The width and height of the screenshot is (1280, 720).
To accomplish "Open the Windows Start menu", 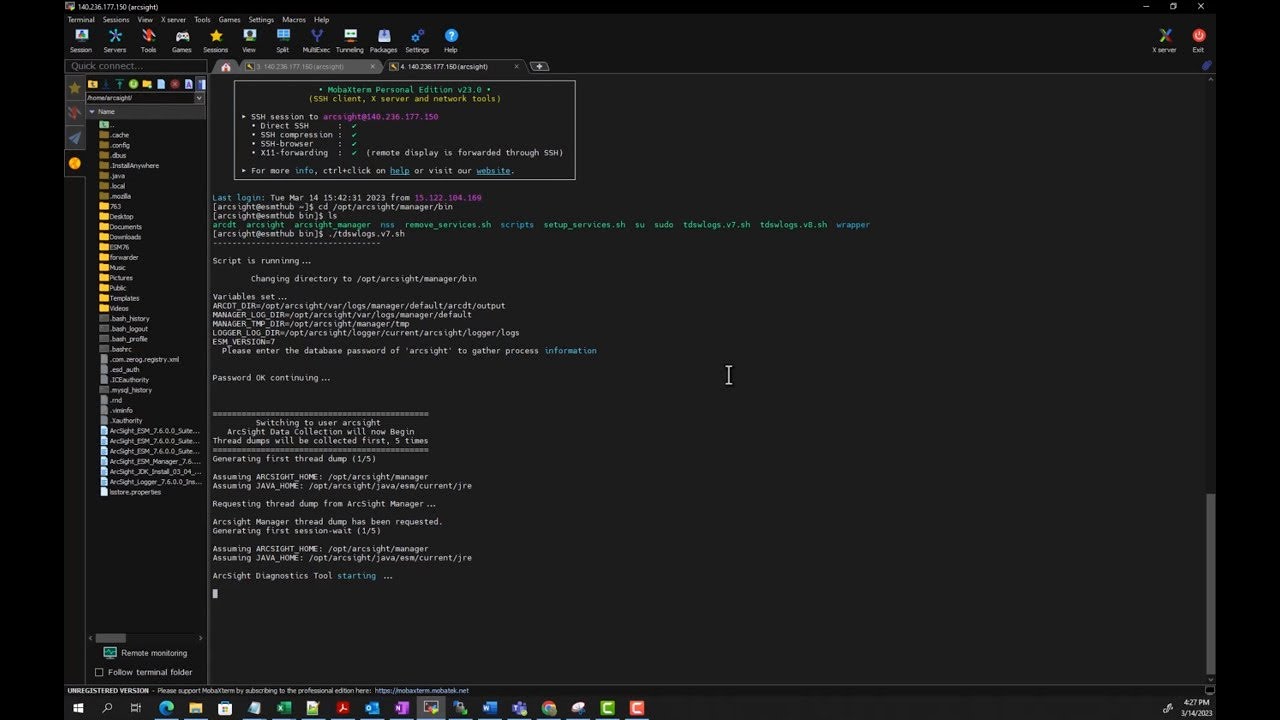I will pos(78,708).
